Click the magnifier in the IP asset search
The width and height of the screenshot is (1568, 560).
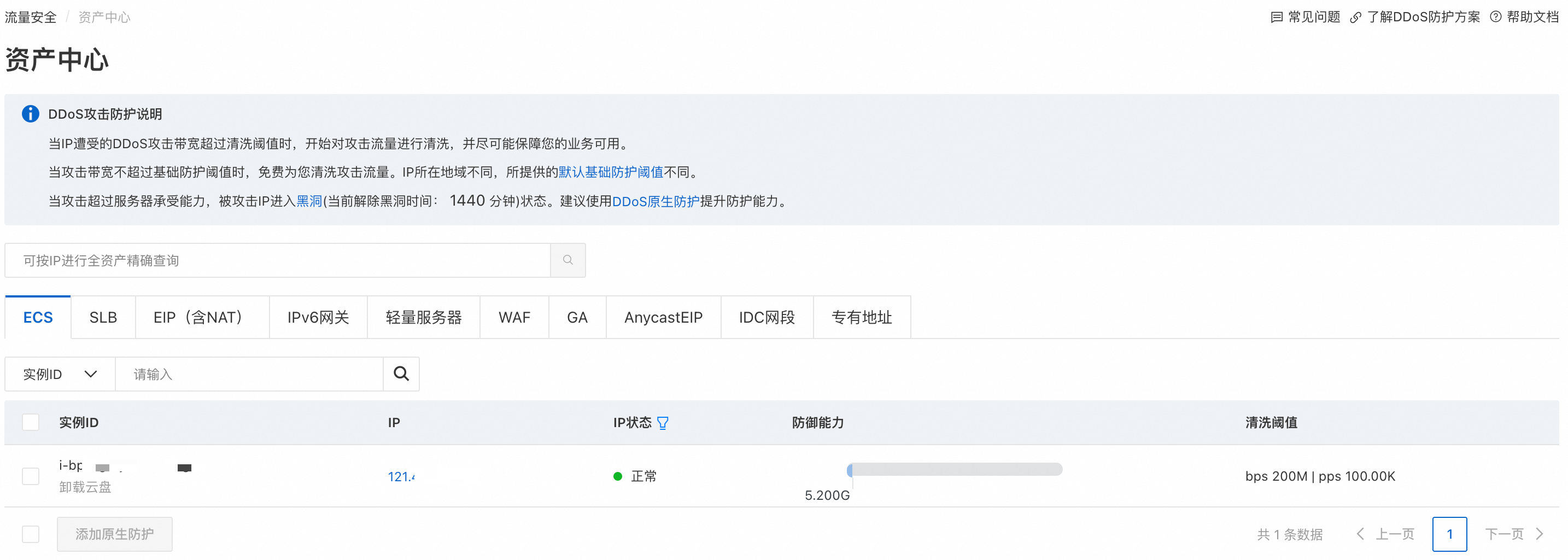tap(567, 260)
